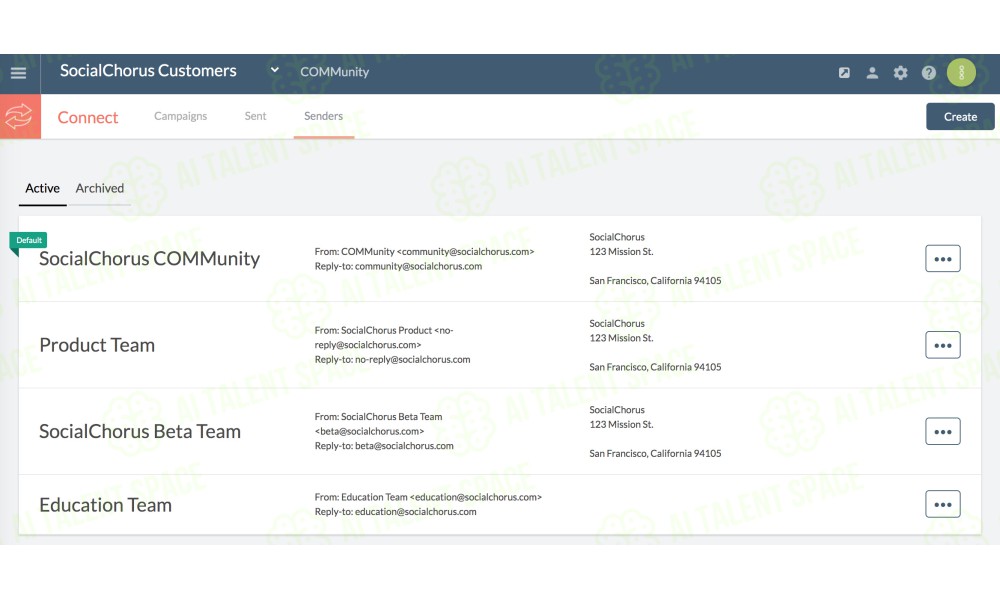Select the Senders tab

[323, 116]
